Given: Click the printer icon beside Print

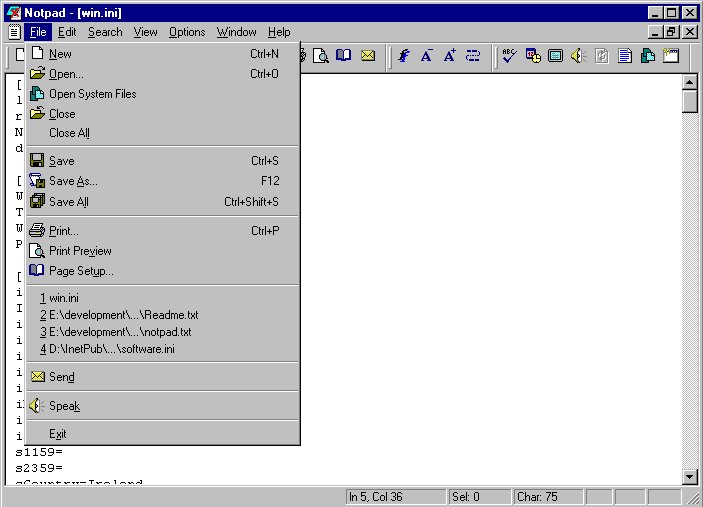Looking at the screenshot, I should (37, 230).
